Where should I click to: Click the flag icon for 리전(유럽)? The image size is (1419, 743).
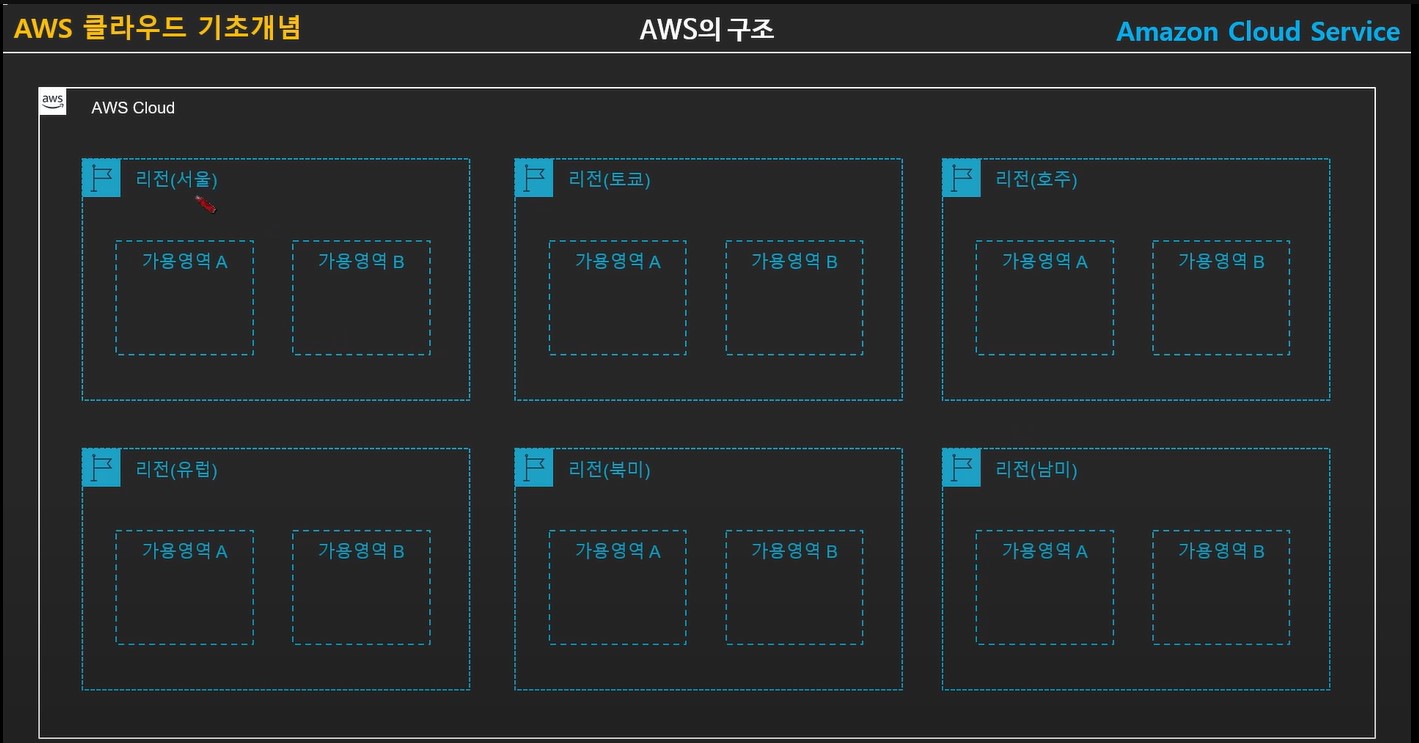[x=101, y=467]
